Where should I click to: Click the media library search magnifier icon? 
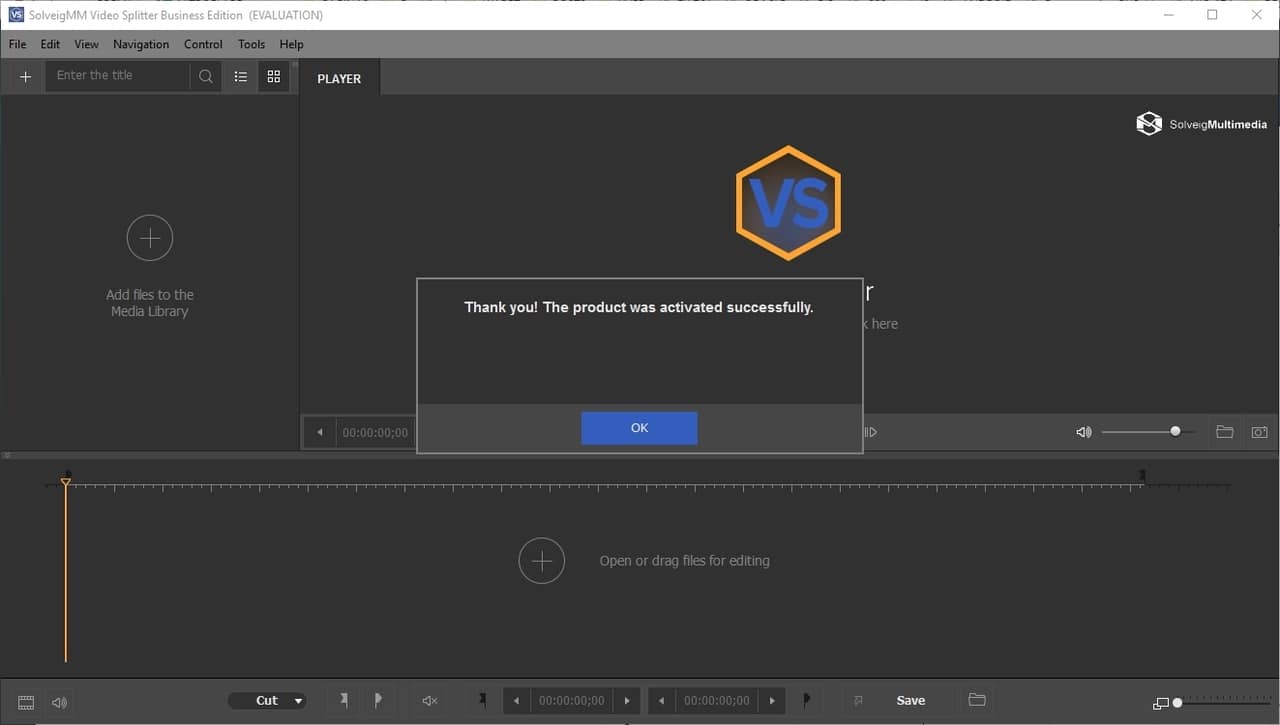(205, 76)
